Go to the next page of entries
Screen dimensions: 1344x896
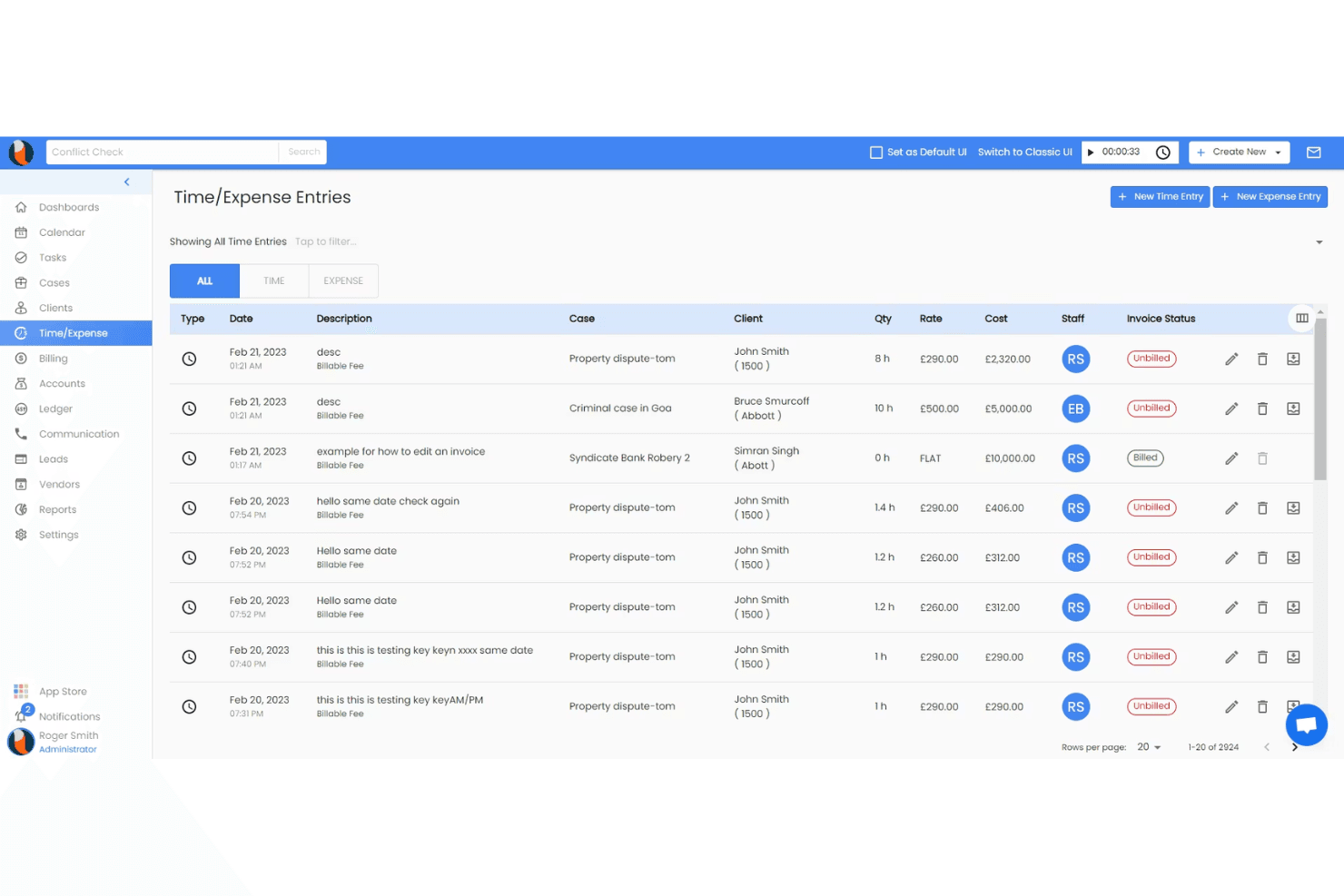point(1295,747)
